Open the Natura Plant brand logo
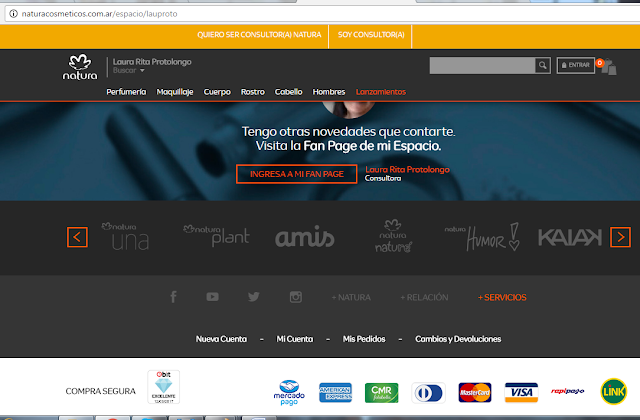 (x=216, y=236)
